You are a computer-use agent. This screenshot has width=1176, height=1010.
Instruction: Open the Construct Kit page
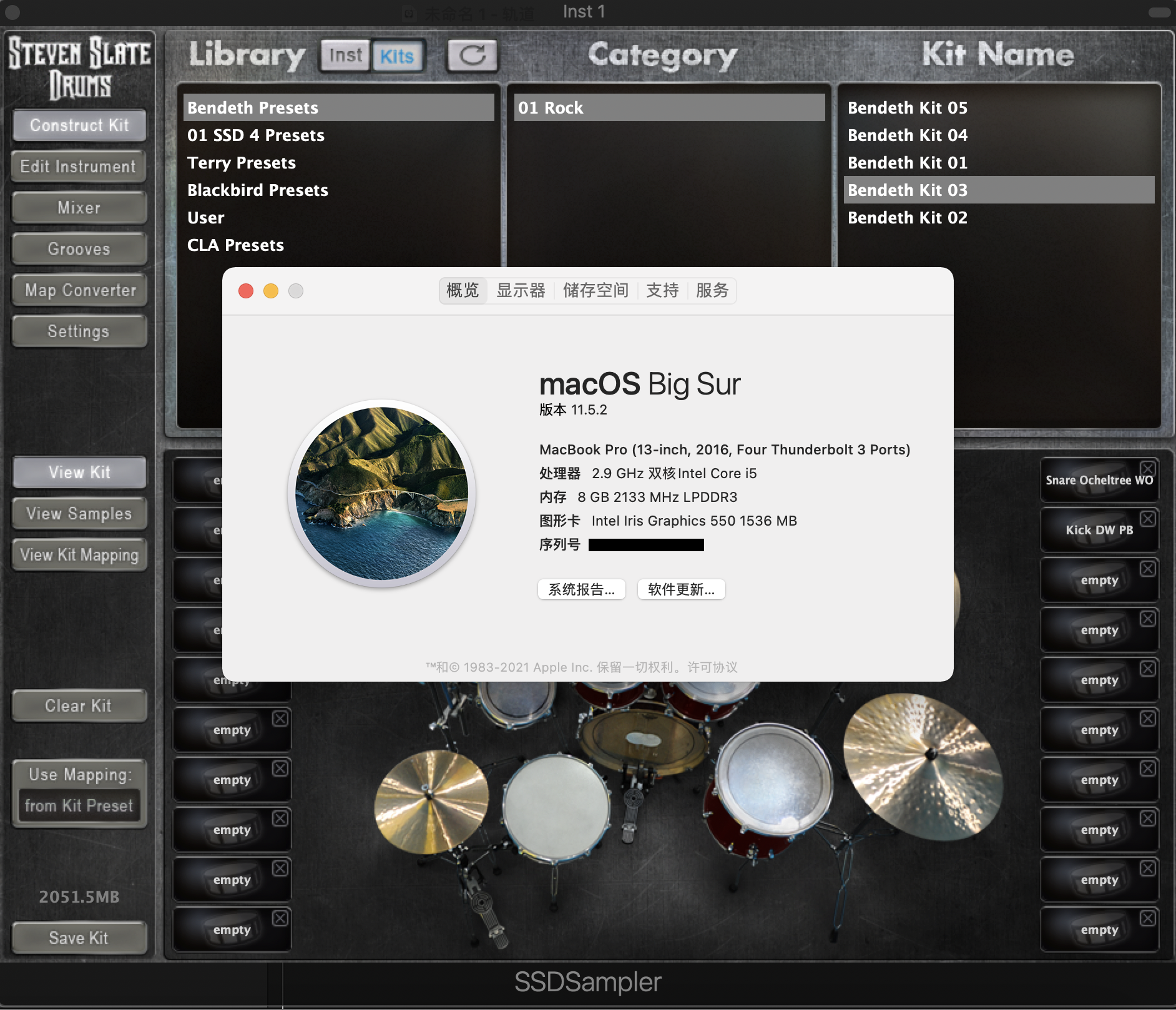click(79, 125)
